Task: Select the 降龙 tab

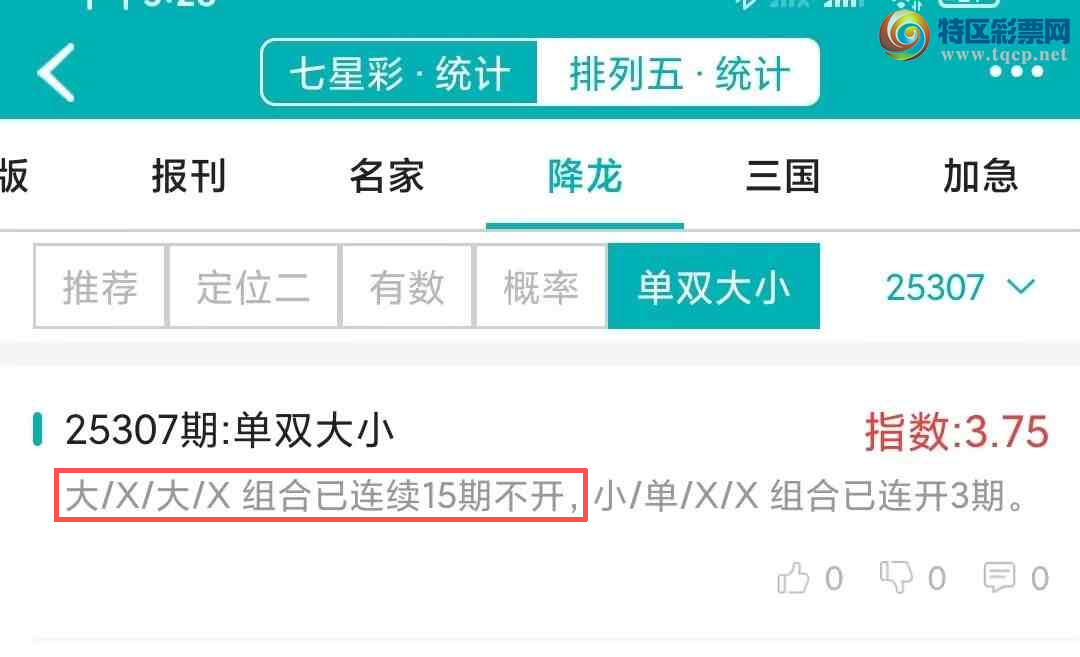Action: pos(585,176)
